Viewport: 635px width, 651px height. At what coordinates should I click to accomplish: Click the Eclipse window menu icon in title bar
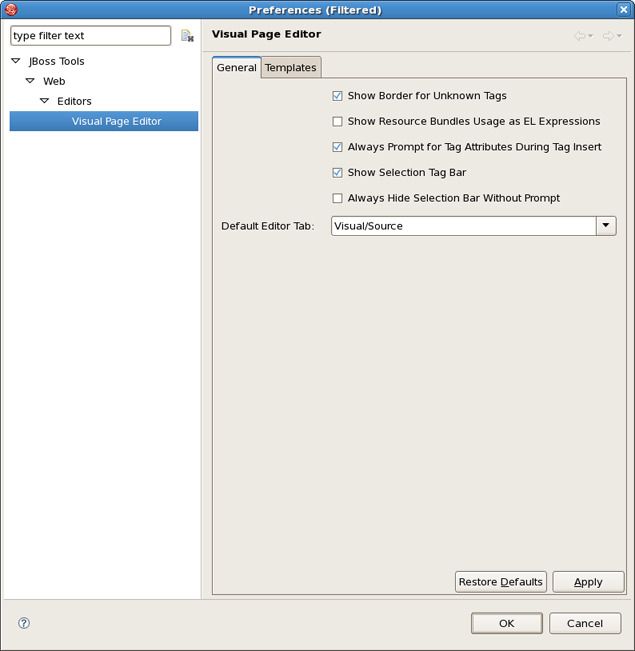(x=11, y=10)
